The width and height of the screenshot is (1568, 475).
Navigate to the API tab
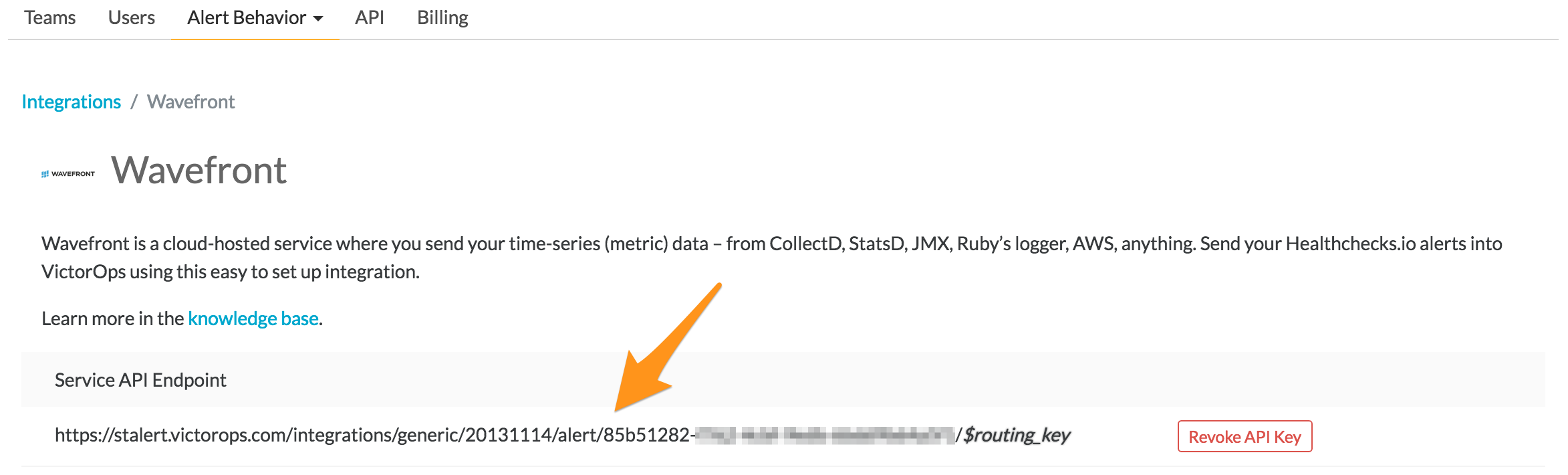click(369, 18)
